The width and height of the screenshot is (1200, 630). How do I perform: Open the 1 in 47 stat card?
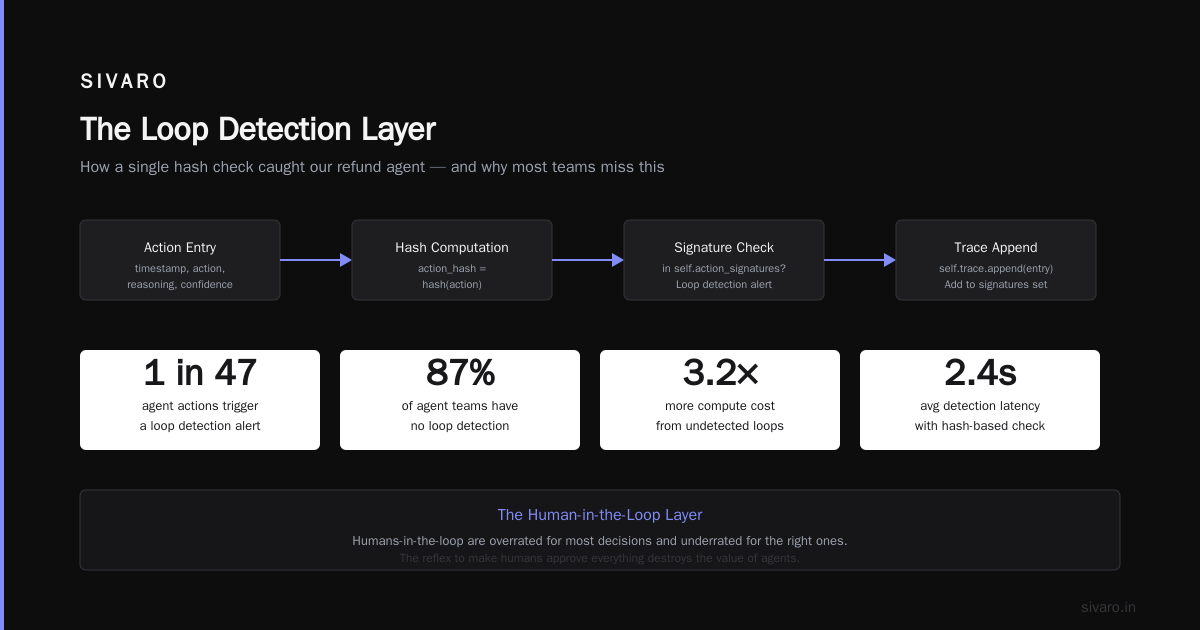pos(200,400)
